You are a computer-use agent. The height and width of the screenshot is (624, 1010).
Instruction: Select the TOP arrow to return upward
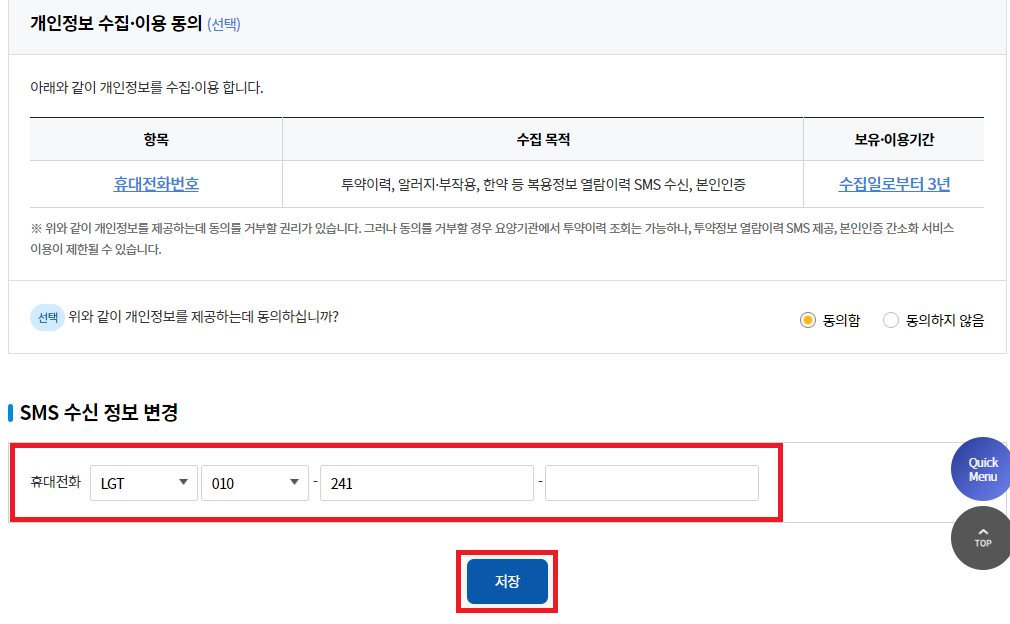pyautogui.click(x=981, y=538)
